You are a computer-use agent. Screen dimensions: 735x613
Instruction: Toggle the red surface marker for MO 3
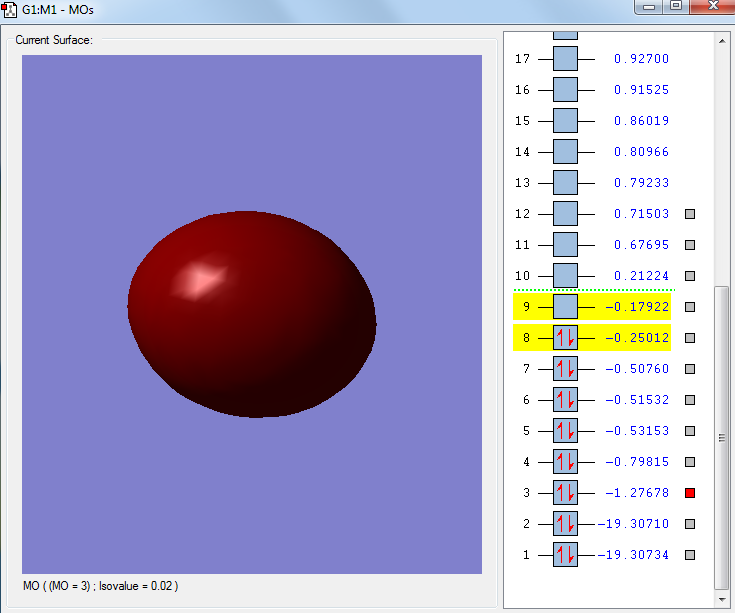(690, 493)
